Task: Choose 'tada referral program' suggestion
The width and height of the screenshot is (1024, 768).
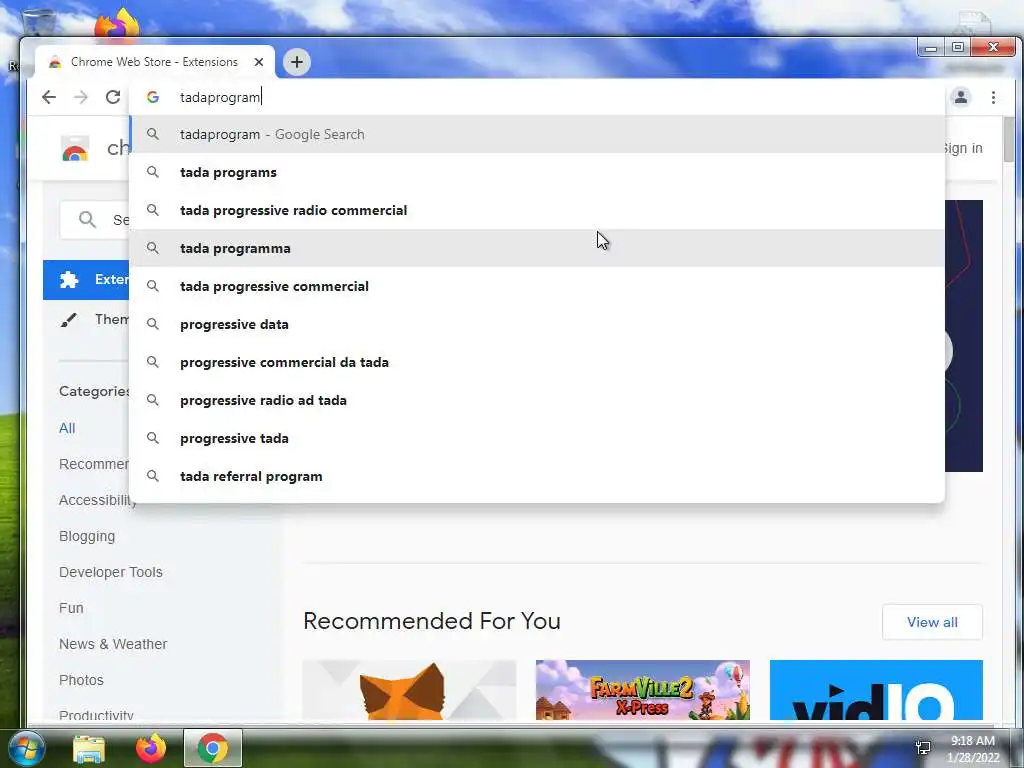Action: [x=537, y=476]
